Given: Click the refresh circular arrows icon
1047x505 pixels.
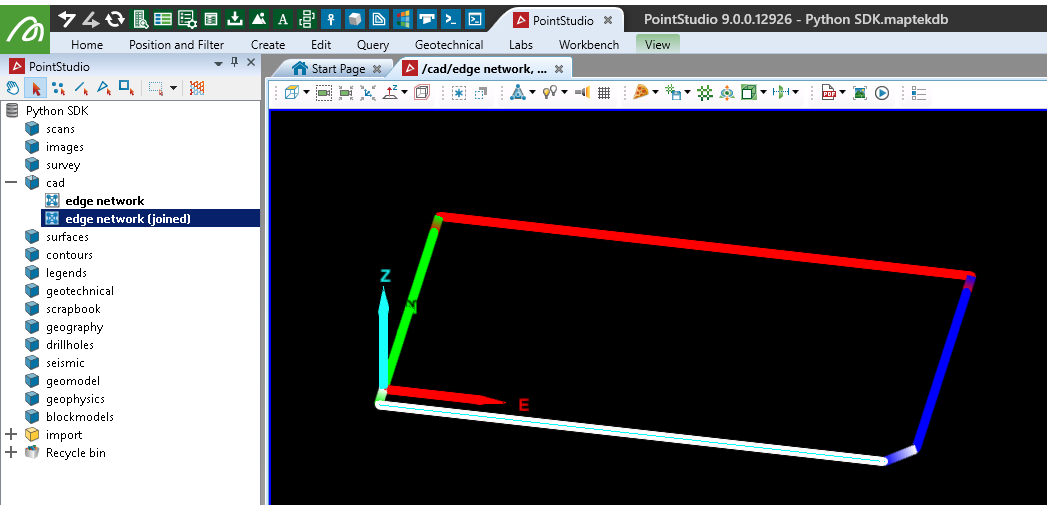Looking at the screenshot, I should tap(115, 19).
